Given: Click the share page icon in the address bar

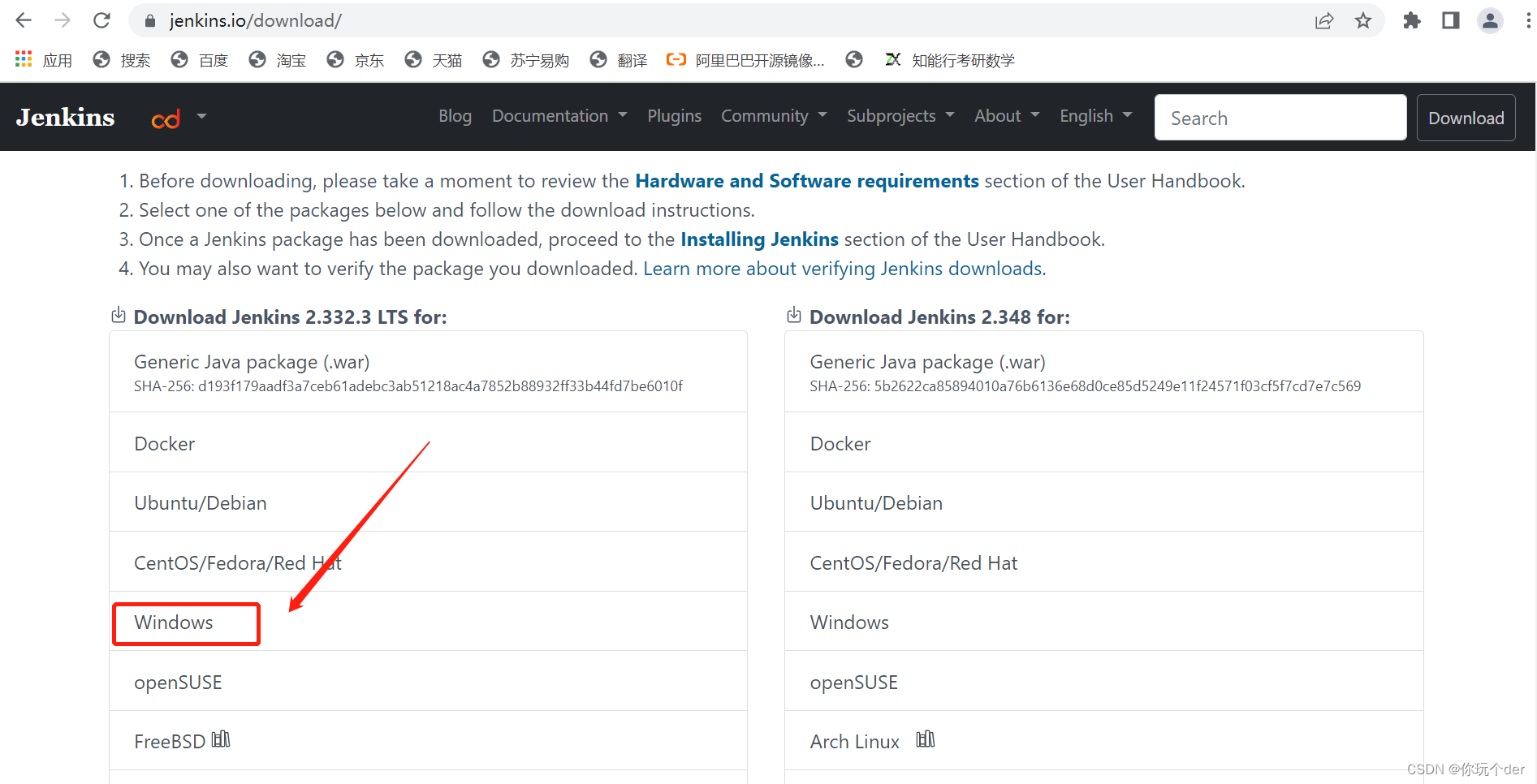Looking at the screenshot, I should click(x=1324, y=21).
